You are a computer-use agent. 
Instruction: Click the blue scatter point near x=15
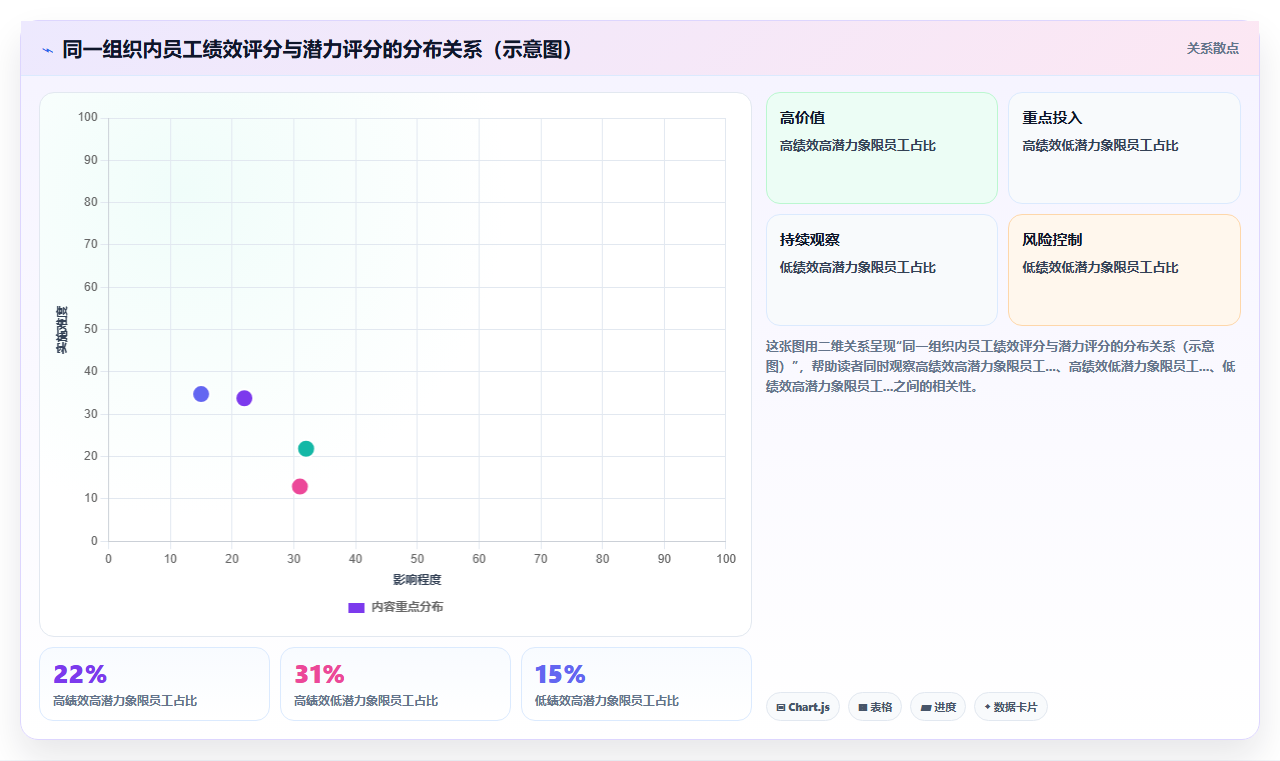tap(201, 394)
